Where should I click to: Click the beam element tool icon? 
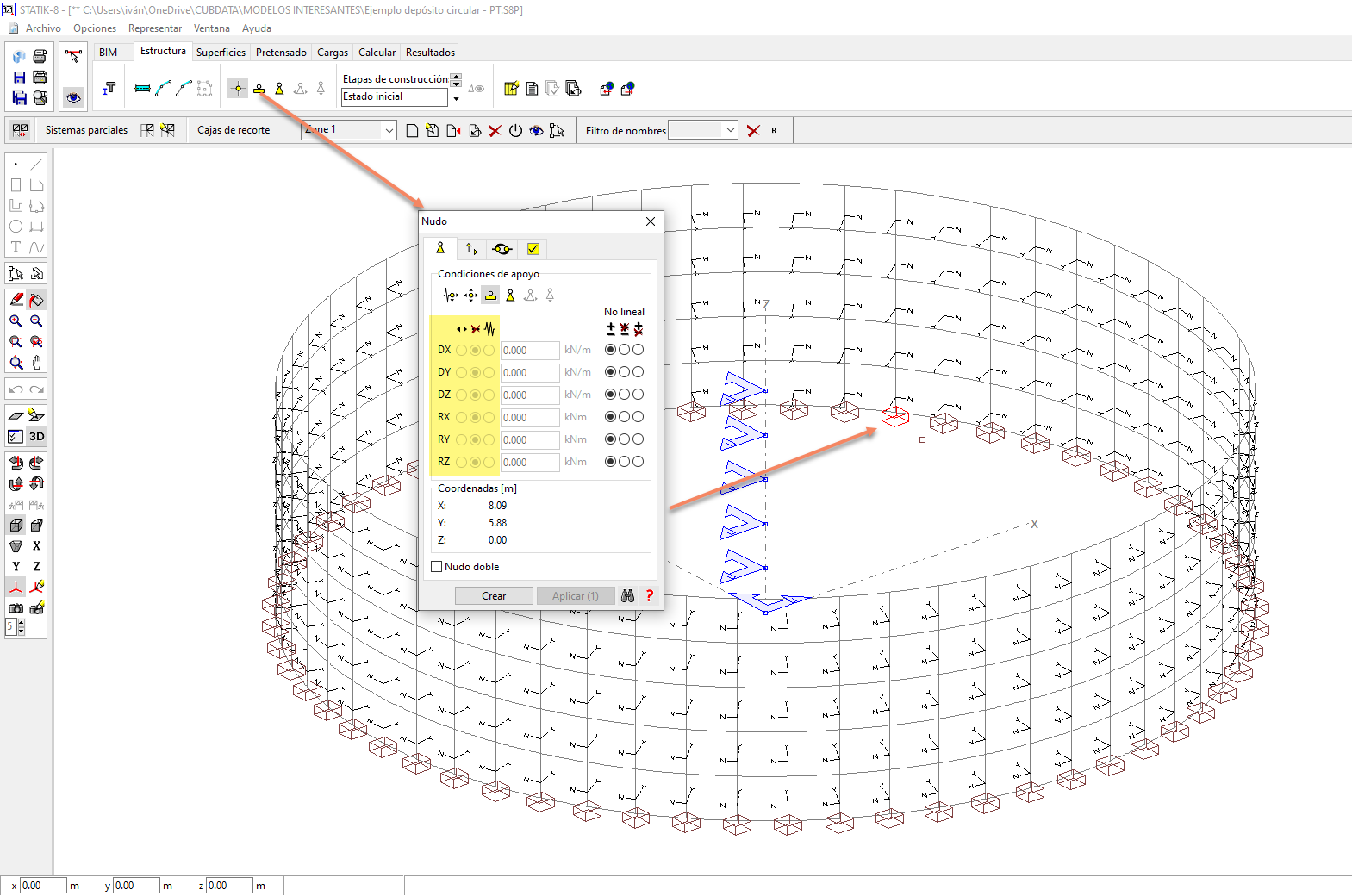pos(143,89)
